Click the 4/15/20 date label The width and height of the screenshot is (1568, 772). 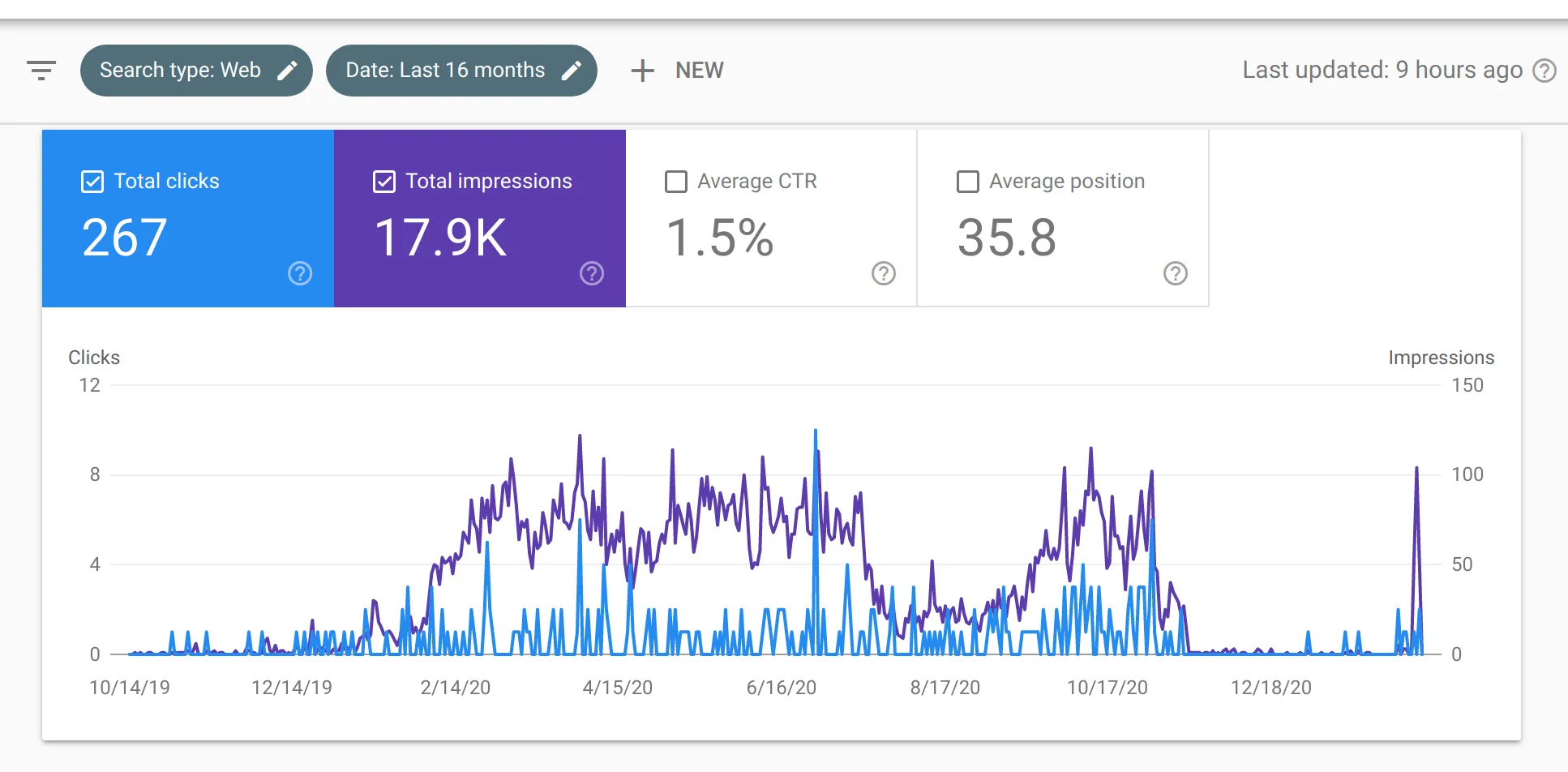click(x=618, y=688)
